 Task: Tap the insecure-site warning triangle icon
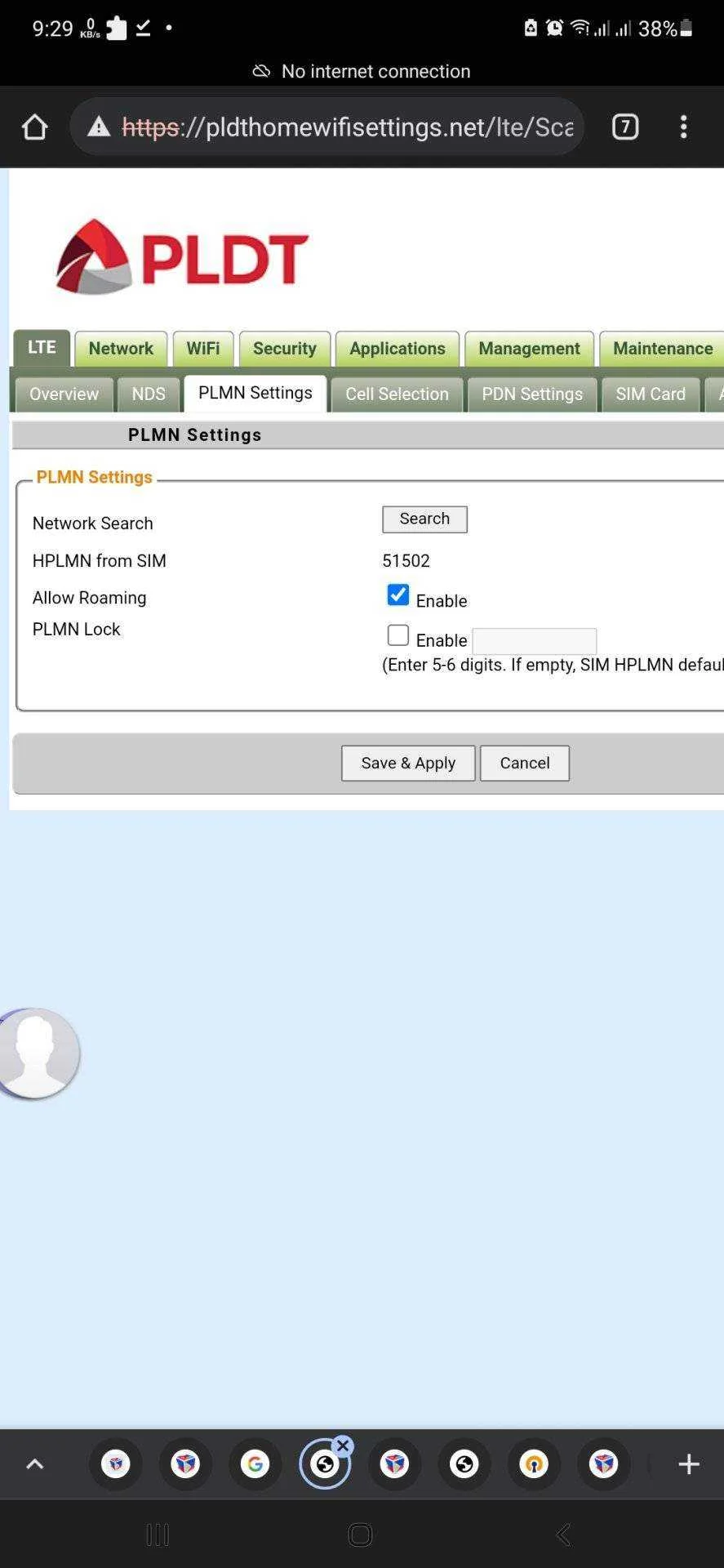pyautogui.click(x=99, y=127)
